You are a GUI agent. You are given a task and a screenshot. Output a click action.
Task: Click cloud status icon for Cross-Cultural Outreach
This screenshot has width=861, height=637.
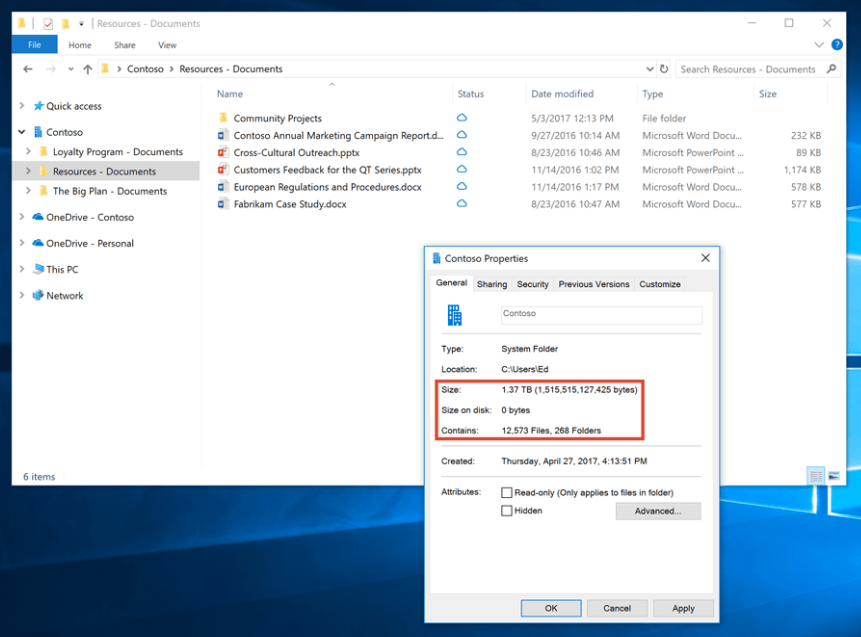[462, 152]
